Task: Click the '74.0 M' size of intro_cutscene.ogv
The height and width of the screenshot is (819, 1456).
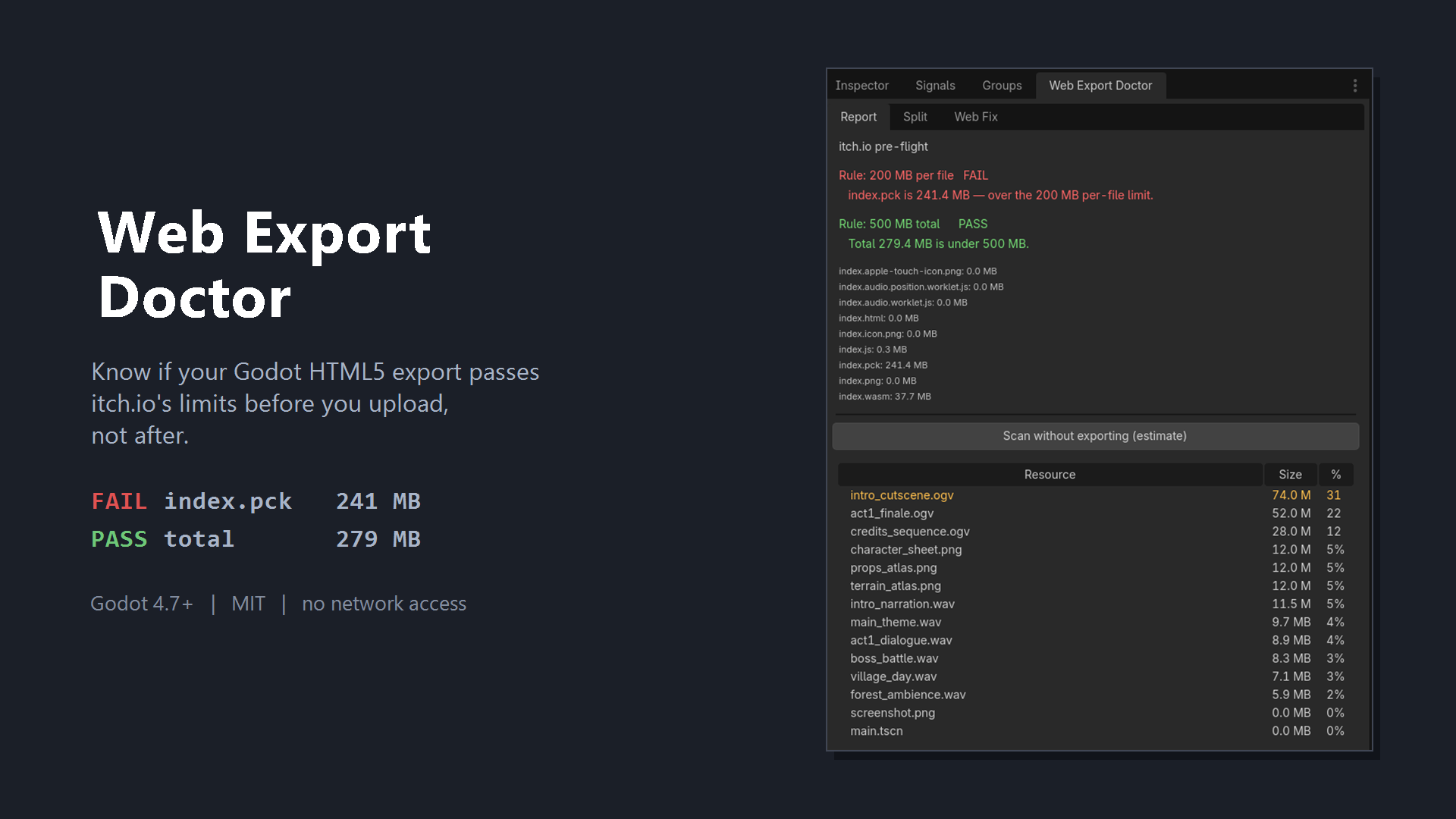Action: tap(1291, 495)
